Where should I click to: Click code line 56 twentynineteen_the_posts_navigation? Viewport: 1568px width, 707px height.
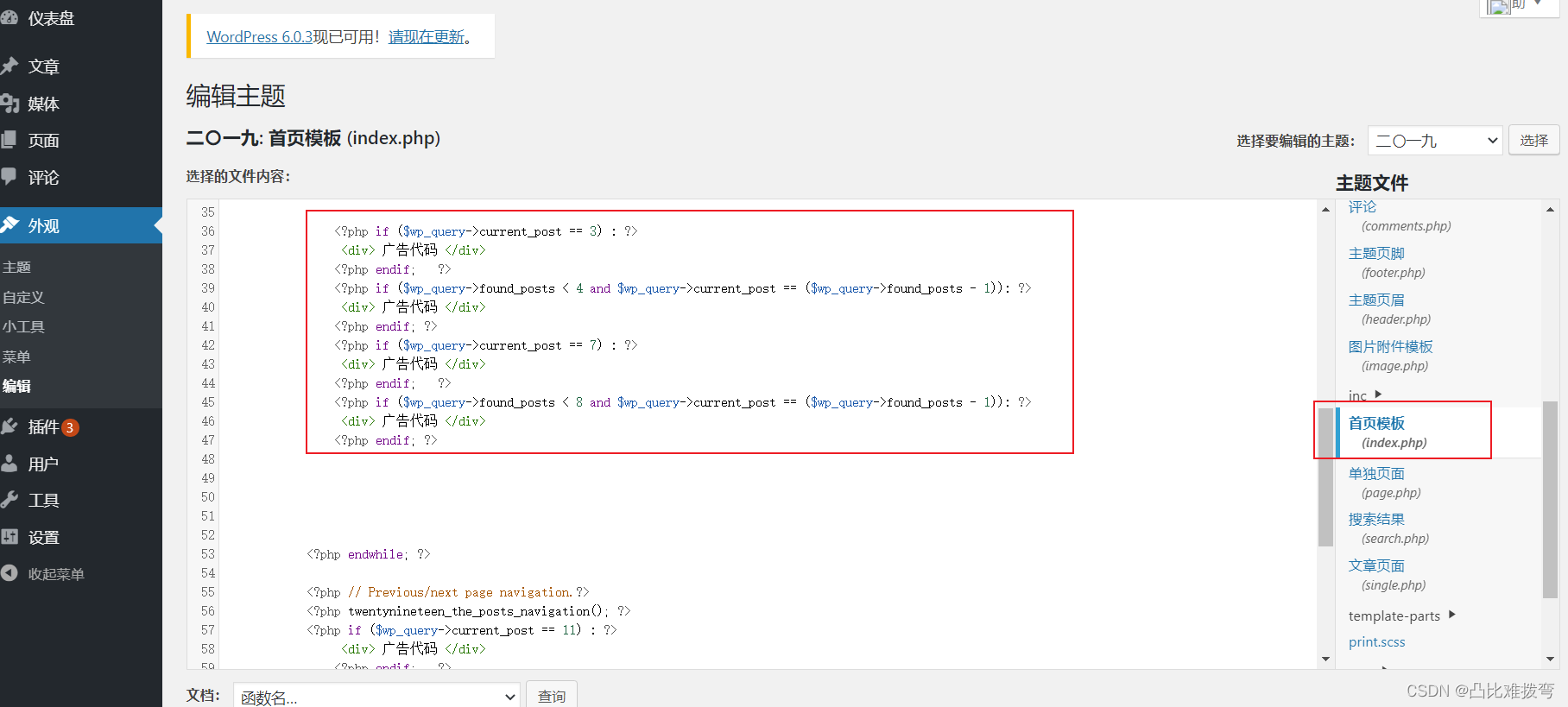pyautogui.click(x=469, y=611)
